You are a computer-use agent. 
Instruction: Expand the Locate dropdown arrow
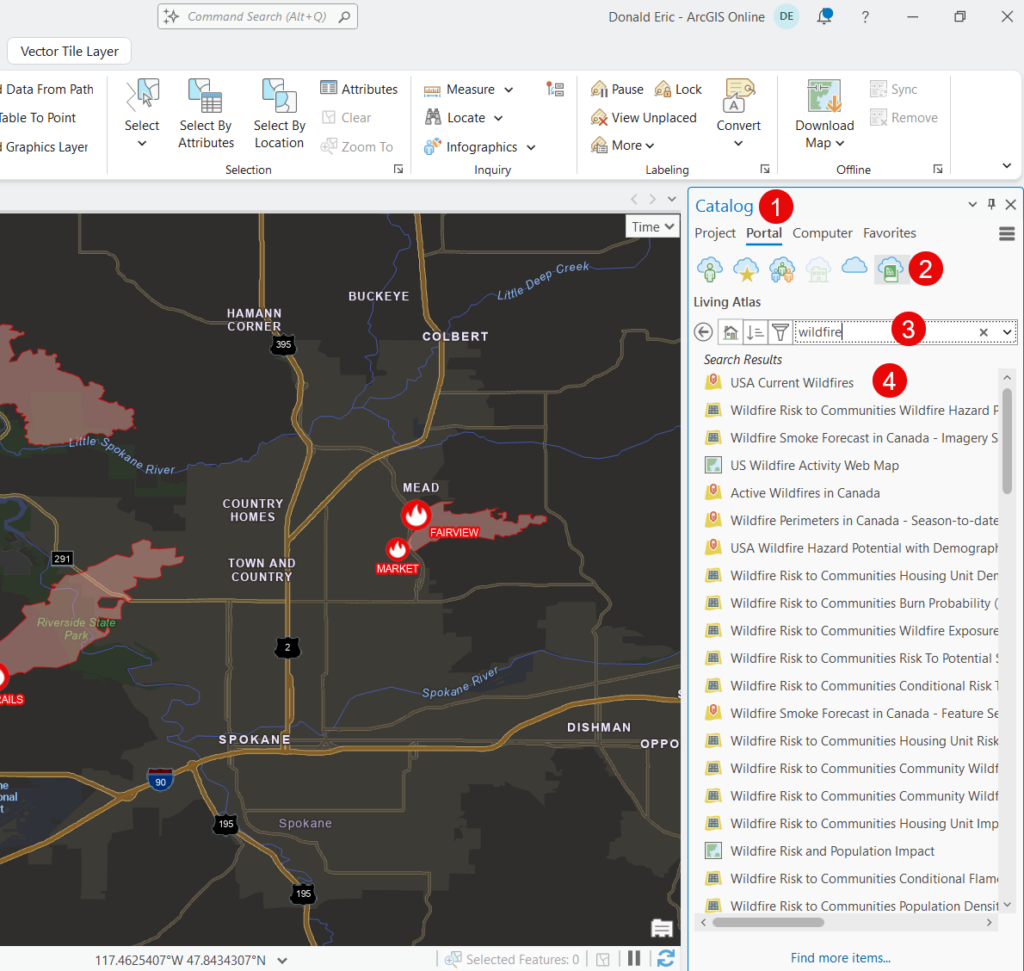point(498,118)
